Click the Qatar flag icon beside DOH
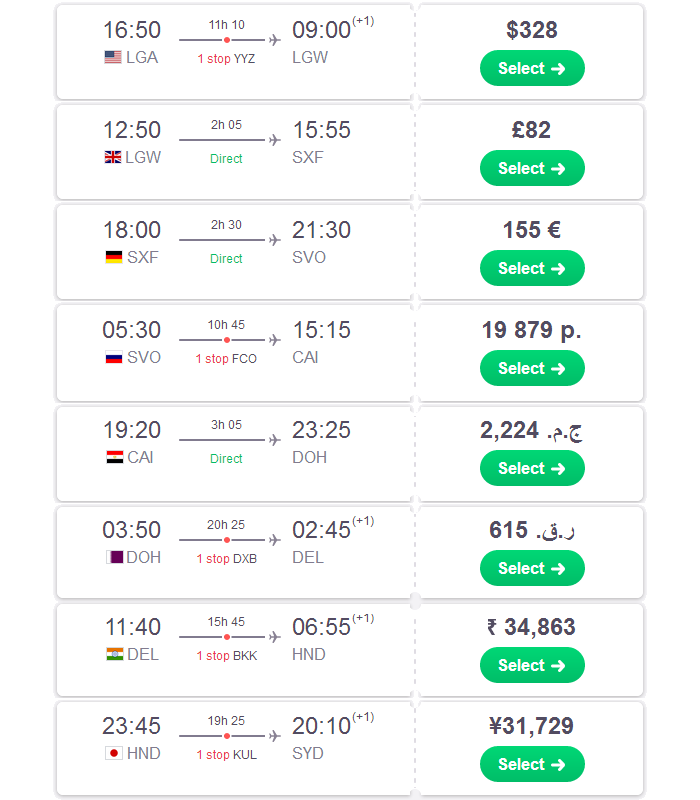Screen dimensions: 700x800 (x=114, y=557)
